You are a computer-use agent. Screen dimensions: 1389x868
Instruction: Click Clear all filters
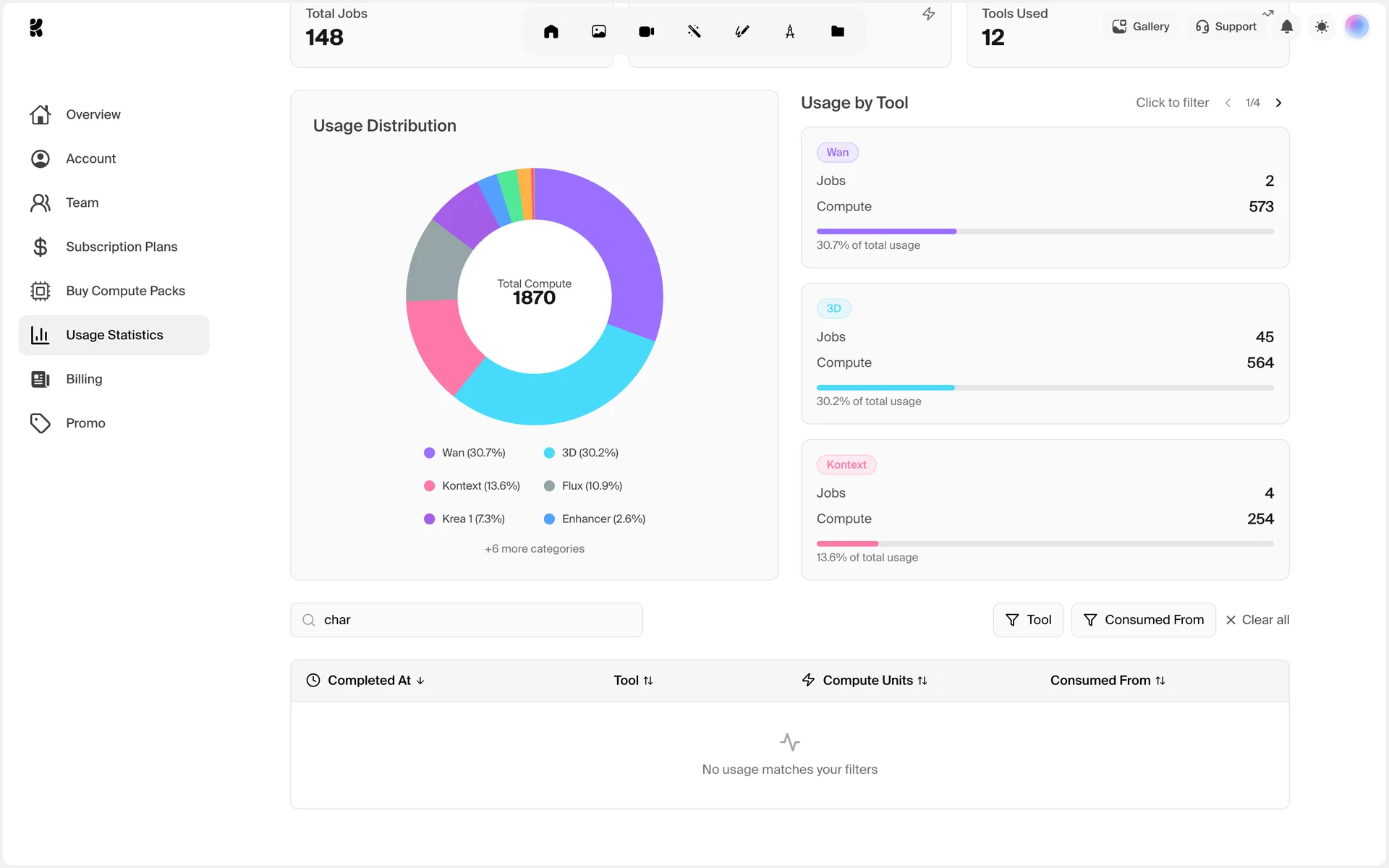tap(1257, 620)
